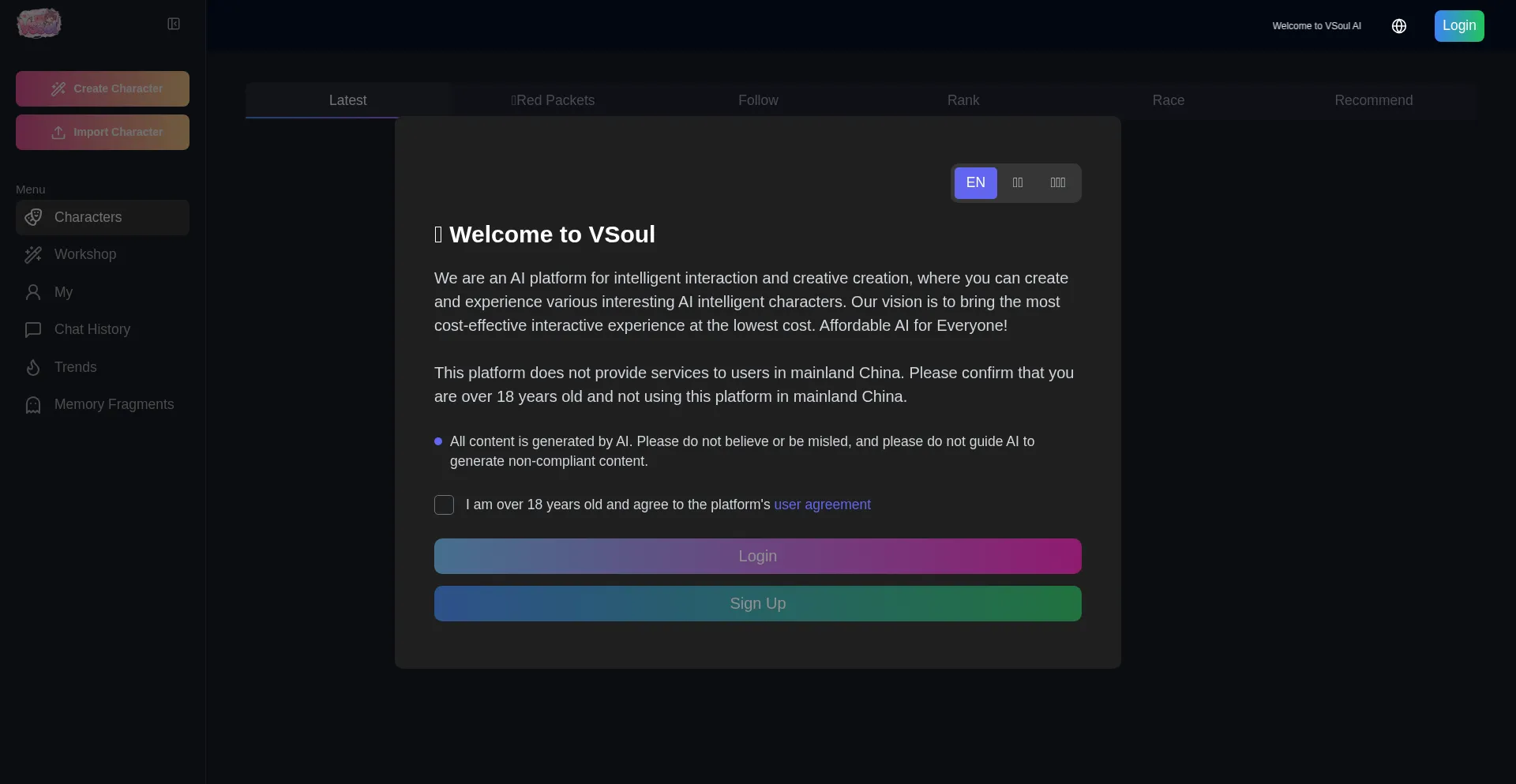Select the second language option next to EN
Image resolution: width=1516 pixels, height=784 pixels.
[x=1018, y=183]
